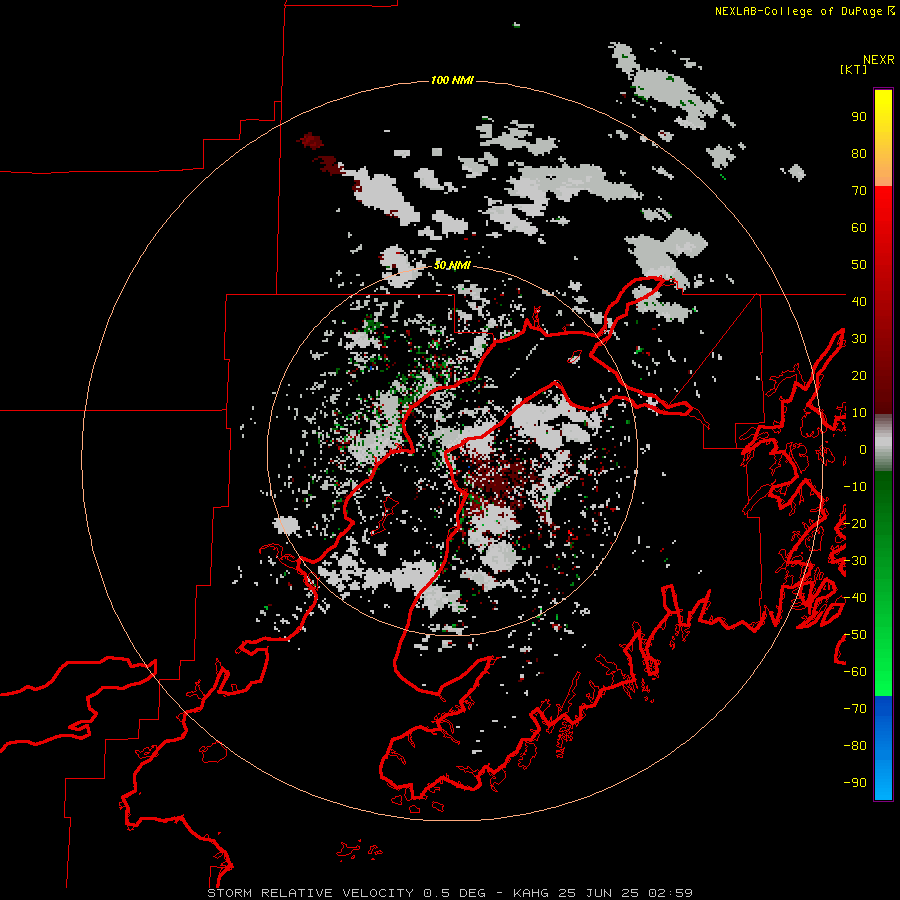The width and height of the screenshot is (900, 900).
Task: Click the 30 value on the velocity scale
Action: [859, 339]
